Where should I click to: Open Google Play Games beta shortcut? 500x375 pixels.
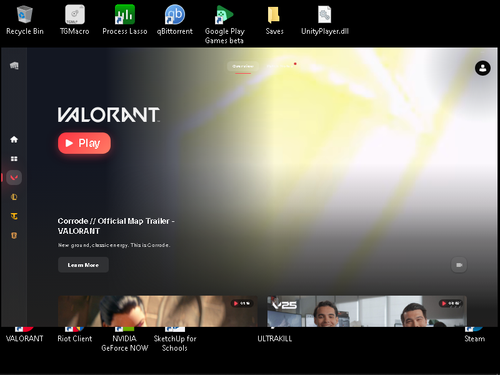click(225, 25)
